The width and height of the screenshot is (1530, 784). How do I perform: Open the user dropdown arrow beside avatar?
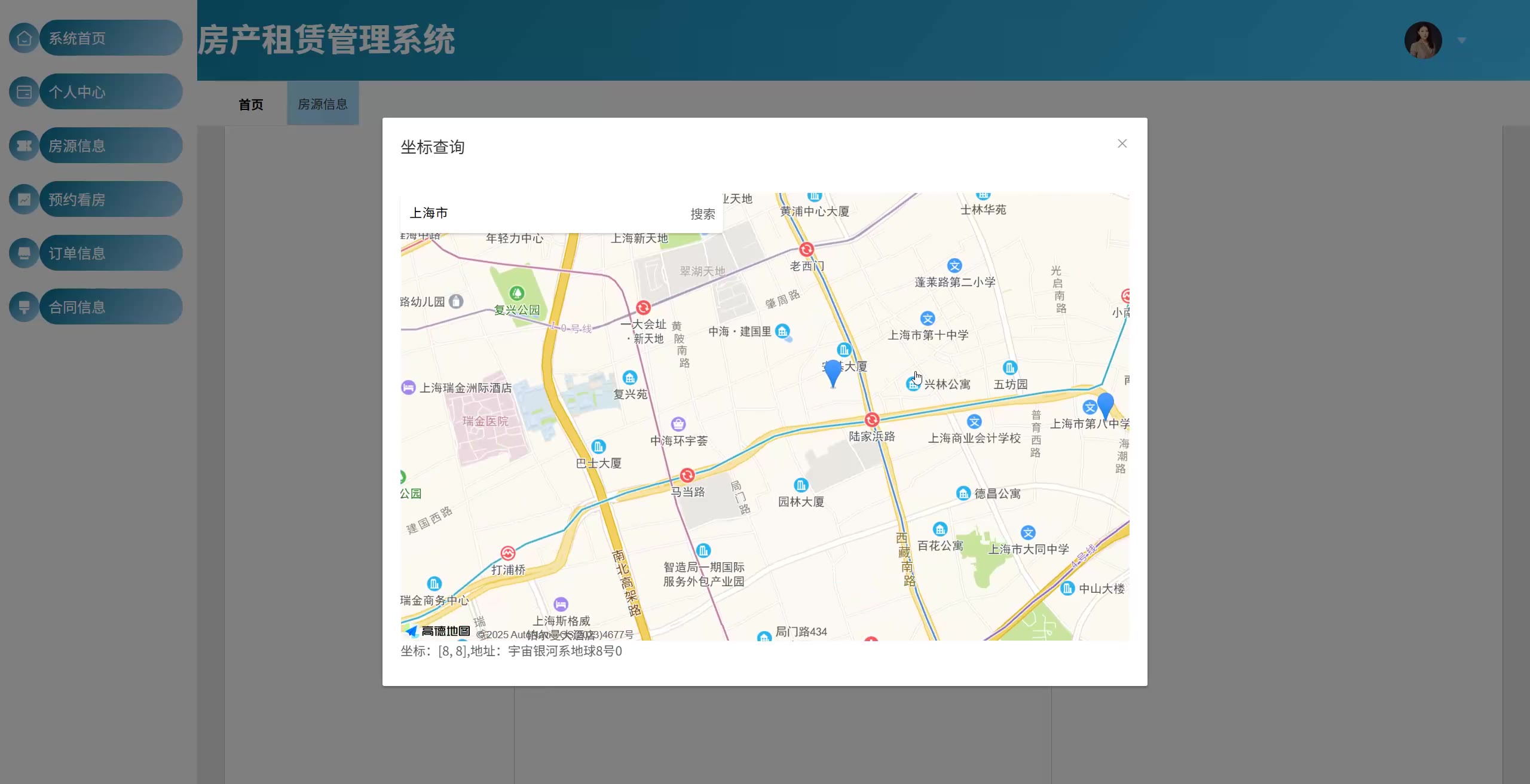click(x=1461, y=41)
